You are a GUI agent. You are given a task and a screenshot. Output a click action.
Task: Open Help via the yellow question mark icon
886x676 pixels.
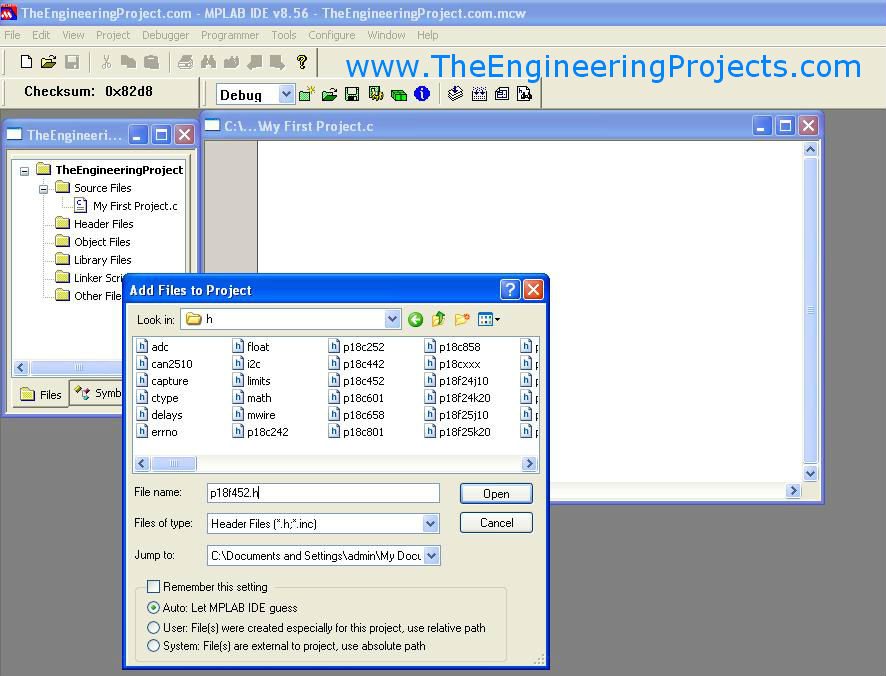point(302,62)
